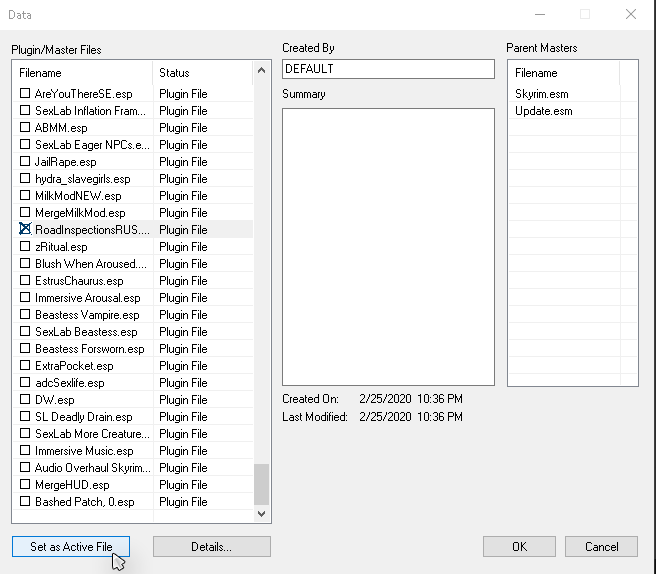Check the AreYouThereSE.esp checkbox

26,94
